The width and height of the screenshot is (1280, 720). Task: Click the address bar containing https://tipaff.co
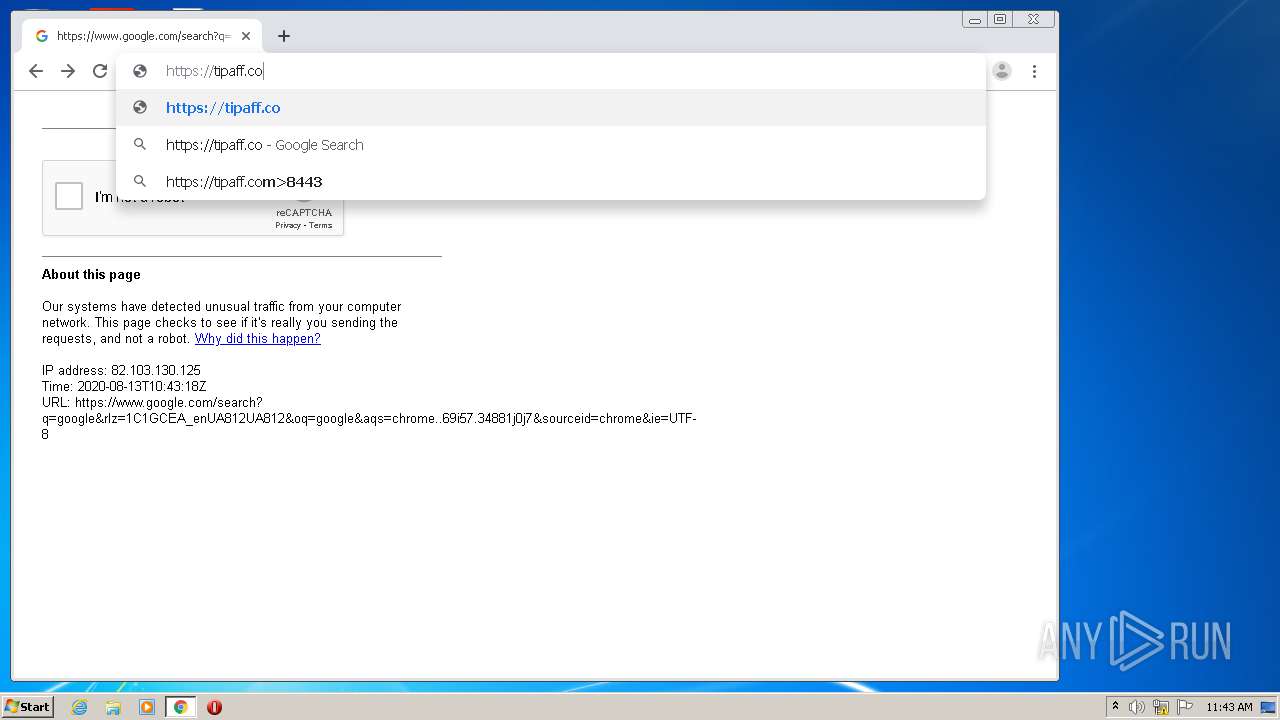point(551,71)
